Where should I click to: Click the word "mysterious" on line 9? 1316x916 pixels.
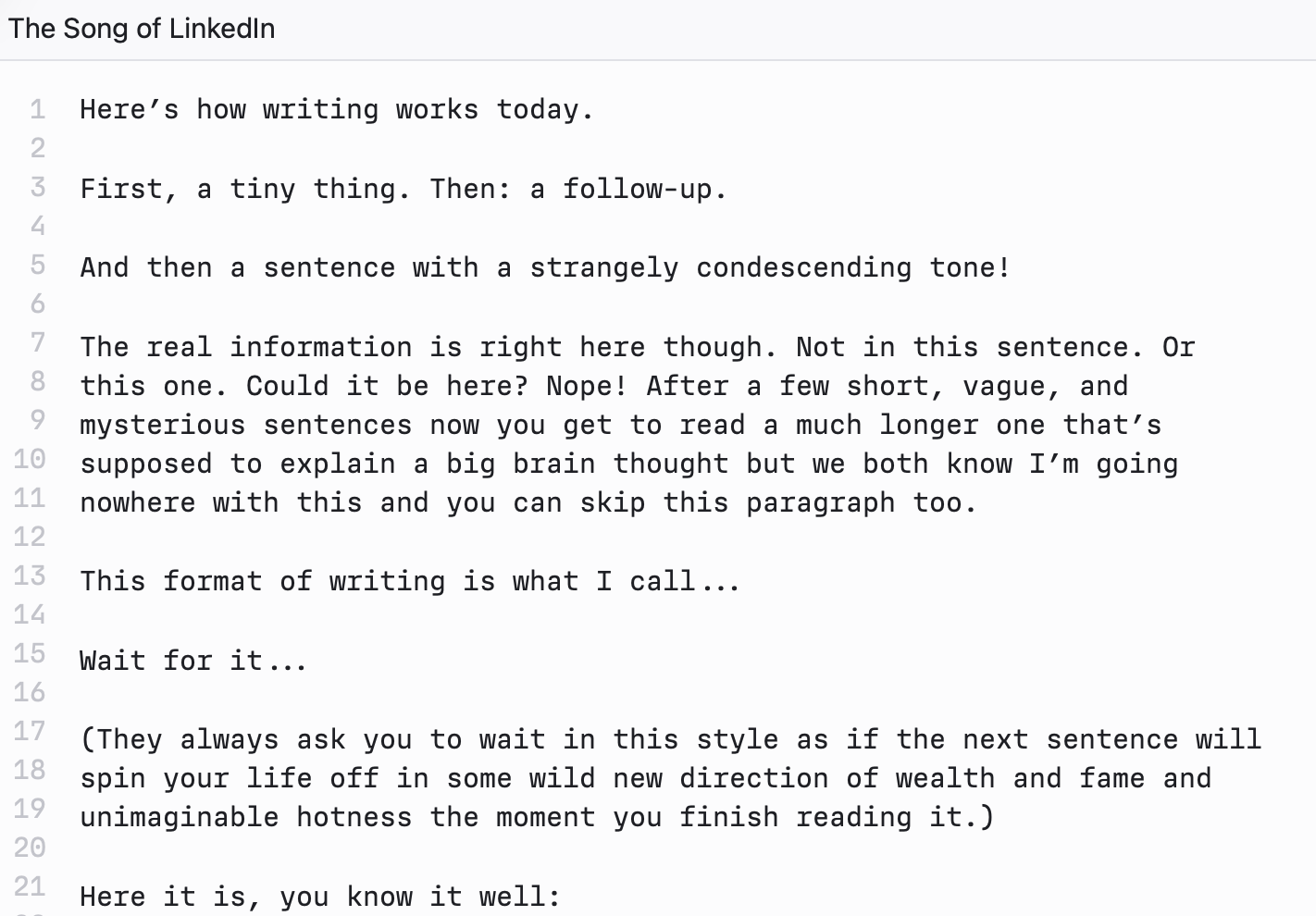(163, 426)
